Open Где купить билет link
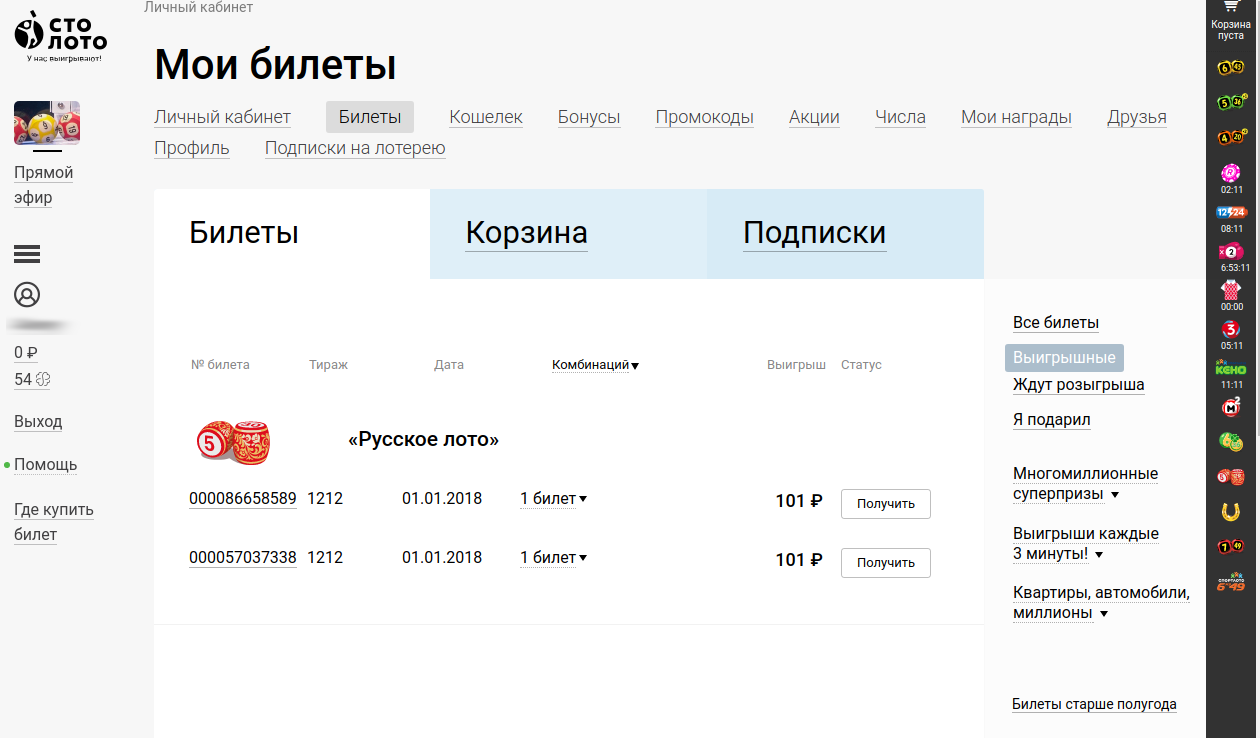 (54, 522)
